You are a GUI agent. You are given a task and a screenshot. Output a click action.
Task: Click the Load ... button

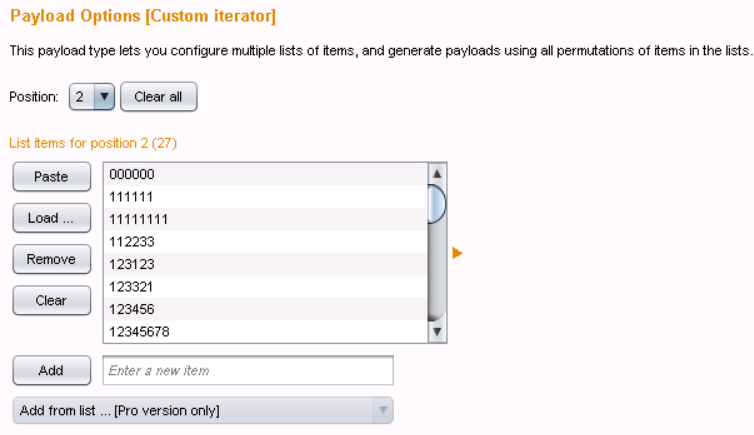[x=51, y=218]
